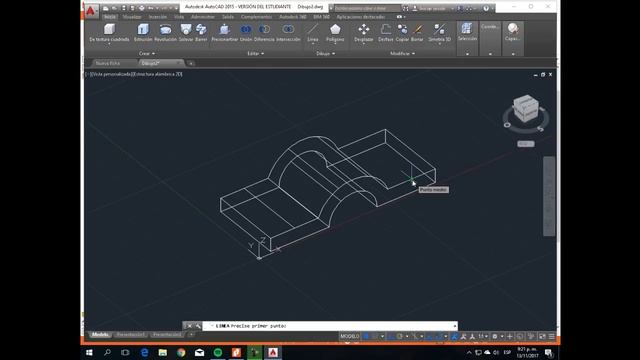Click the ViewCube in the viewport
This screenshot has height=360, width=640.
pos(526,108)
